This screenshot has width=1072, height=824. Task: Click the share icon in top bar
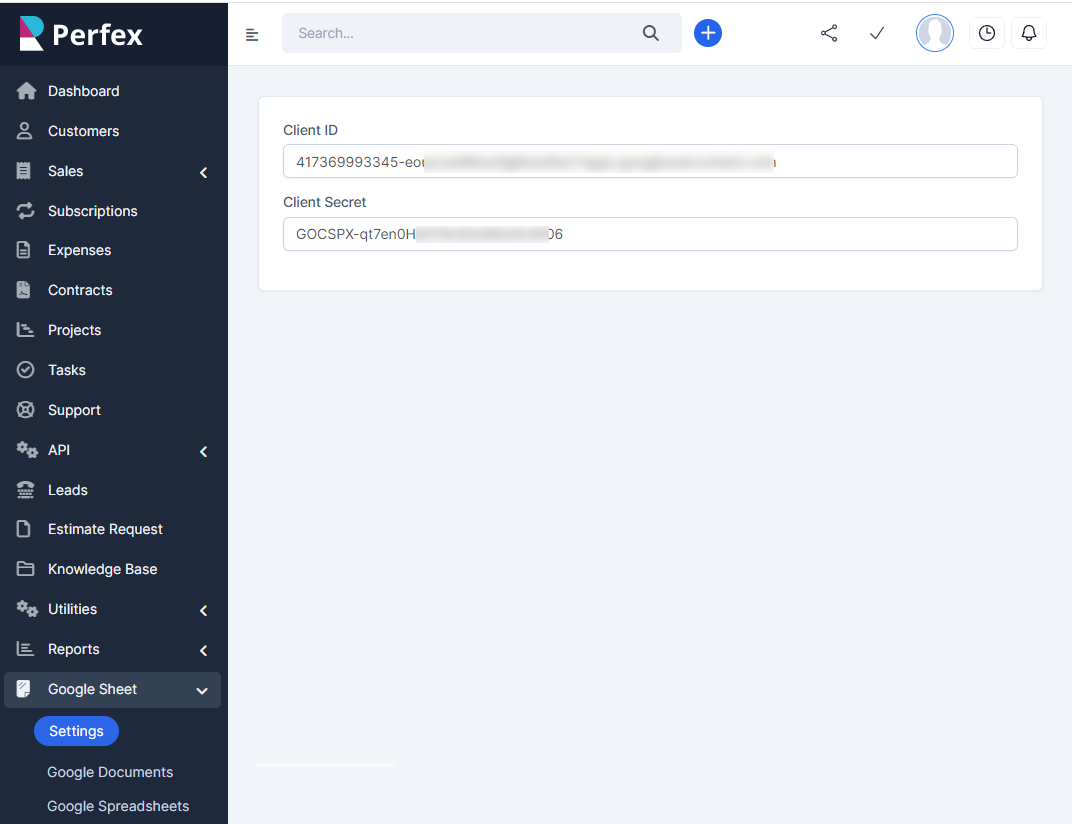[x=829, y=33]
